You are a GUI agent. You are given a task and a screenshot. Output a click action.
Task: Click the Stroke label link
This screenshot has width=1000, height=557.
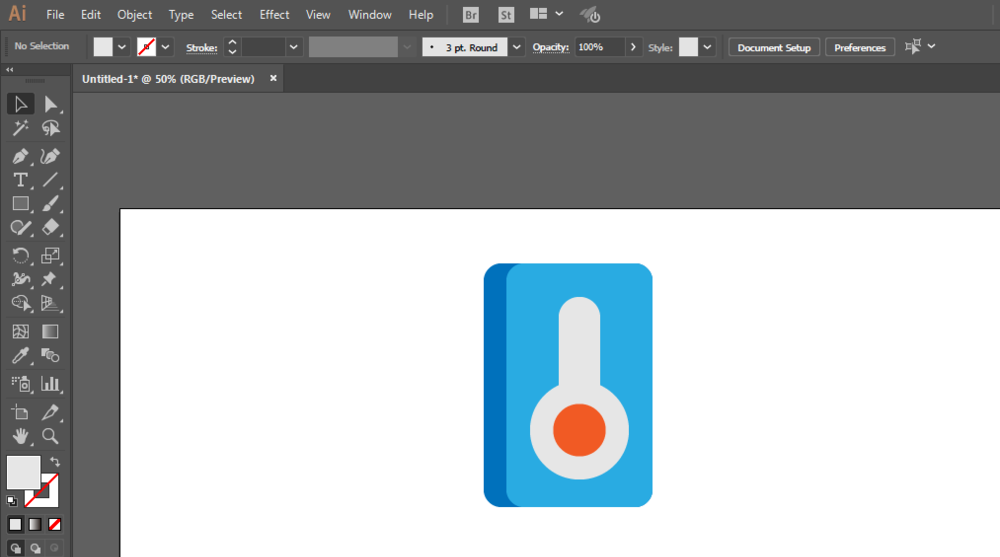[202, 48]
